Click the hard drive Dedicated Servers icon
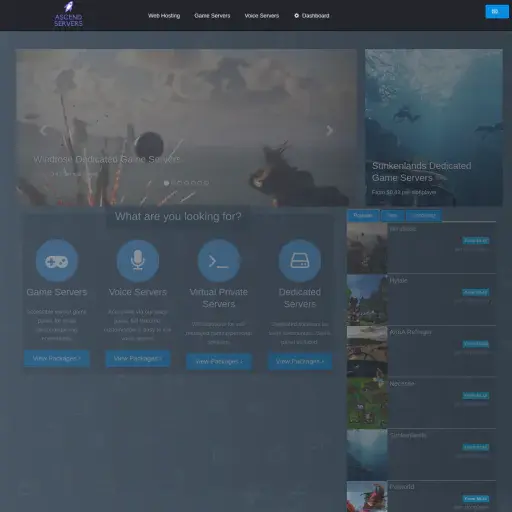The width and height of the screenshot is (512, 512). click(x=300, y=261)
